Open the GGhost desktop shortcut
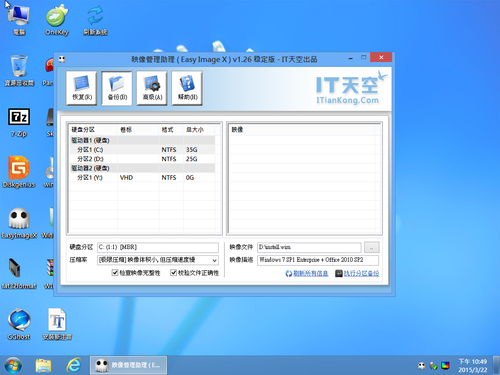The height and width of the screenshot is (375, 500). (x=19, y=325)
